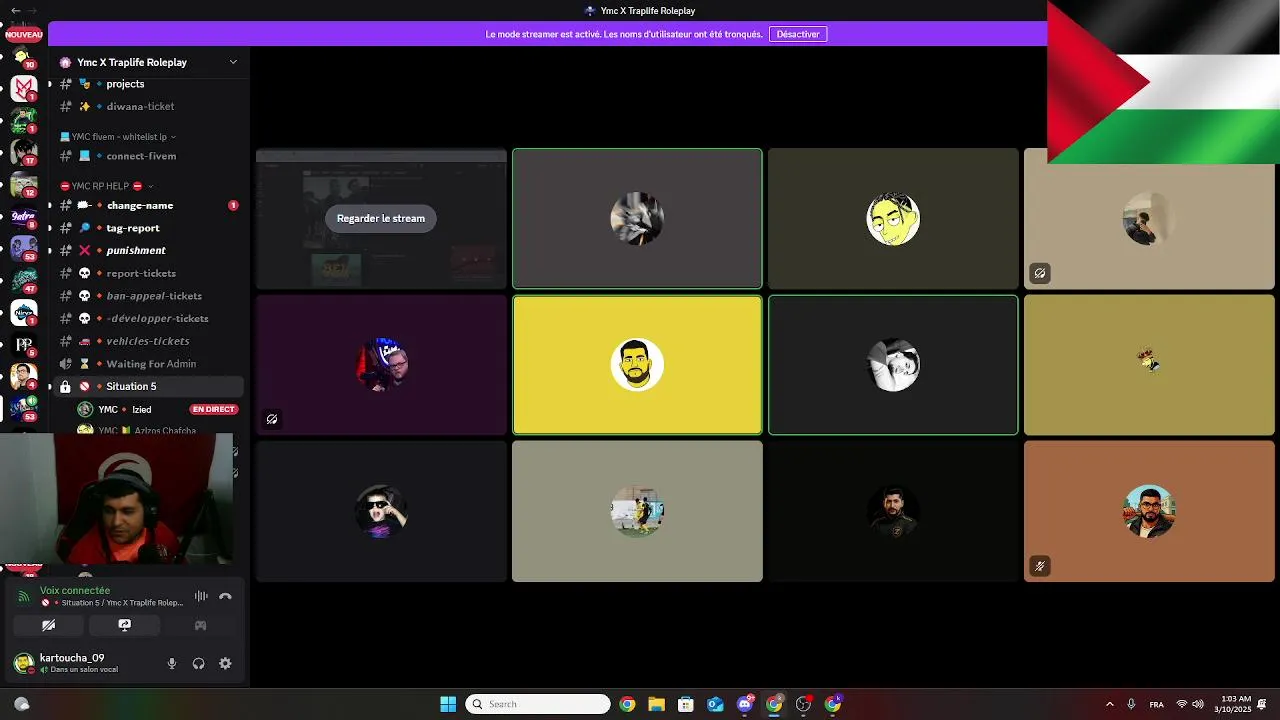Open the Situation 5 / Ymc X Traplife link
Screen dimensions: 1280x720
[x=122, y=603]
